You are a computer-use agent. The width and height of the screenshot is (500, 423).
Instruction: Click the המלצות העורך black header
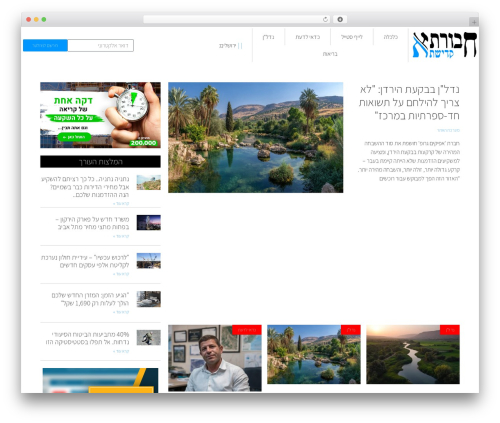pyautogui.click(x=100, y=162)
